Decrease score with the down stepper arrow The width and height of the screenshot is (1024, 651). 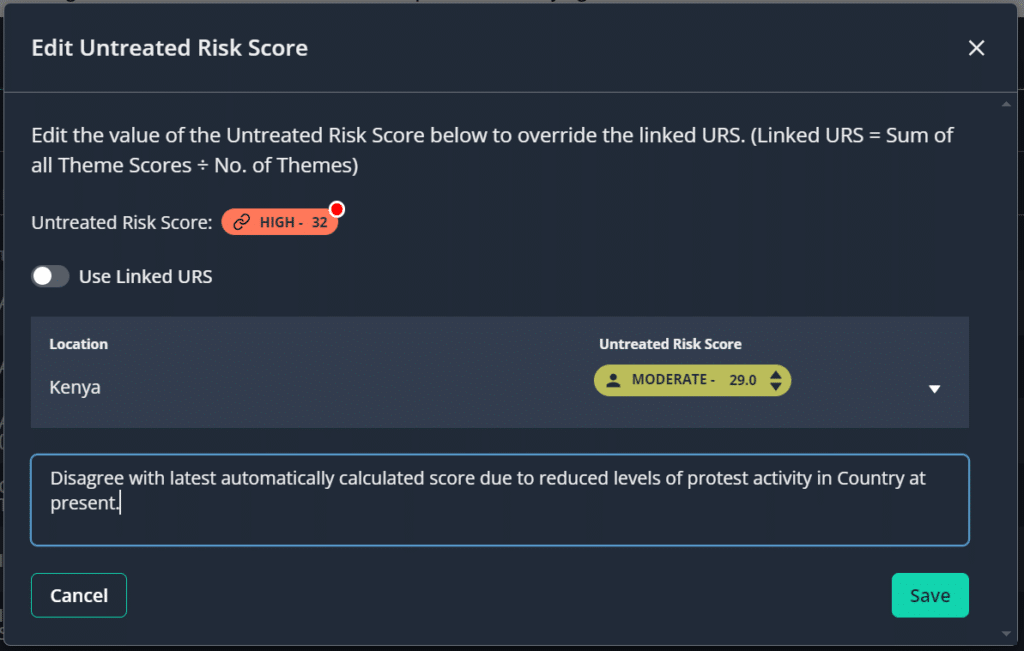(774, 387)
